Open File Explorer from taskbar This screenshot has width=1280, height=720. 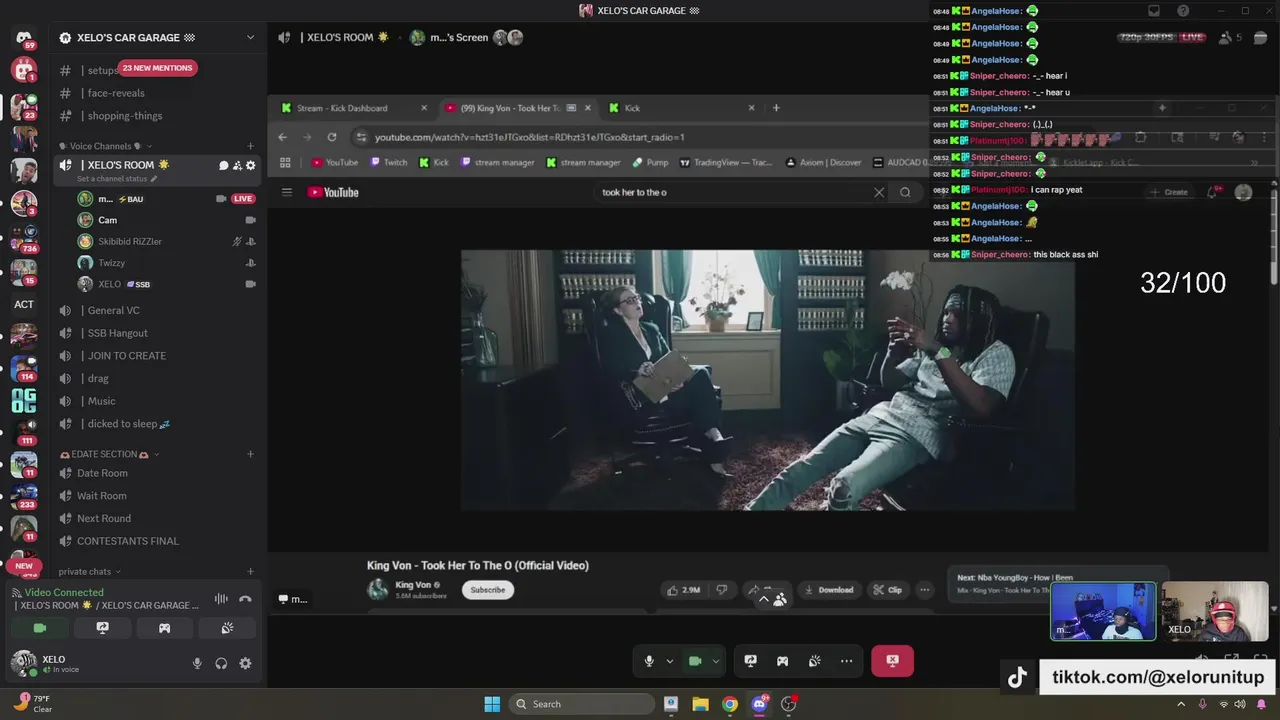click(x=700, y=704)
